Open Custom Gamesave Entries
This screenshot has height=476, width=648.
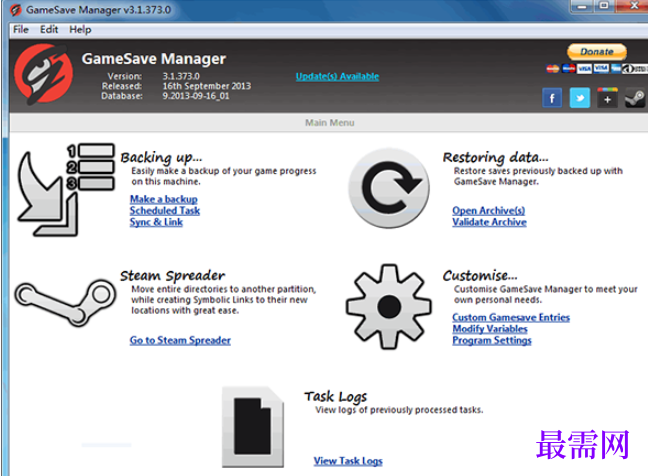pyautogui.click(x=511, y=317)
